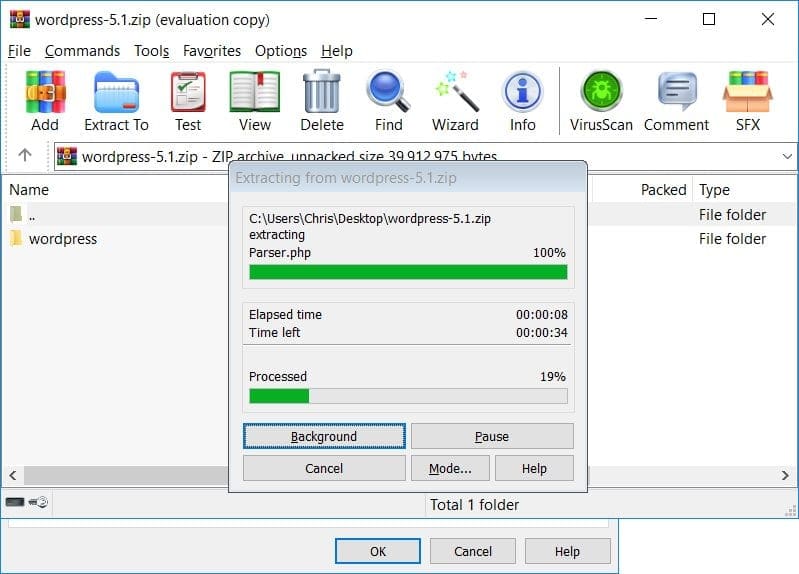Image resolution: width=799 pixels, height=574 pixels.
Task: Click OK in the bottom dialog
Action: click(x=378, y=551)
